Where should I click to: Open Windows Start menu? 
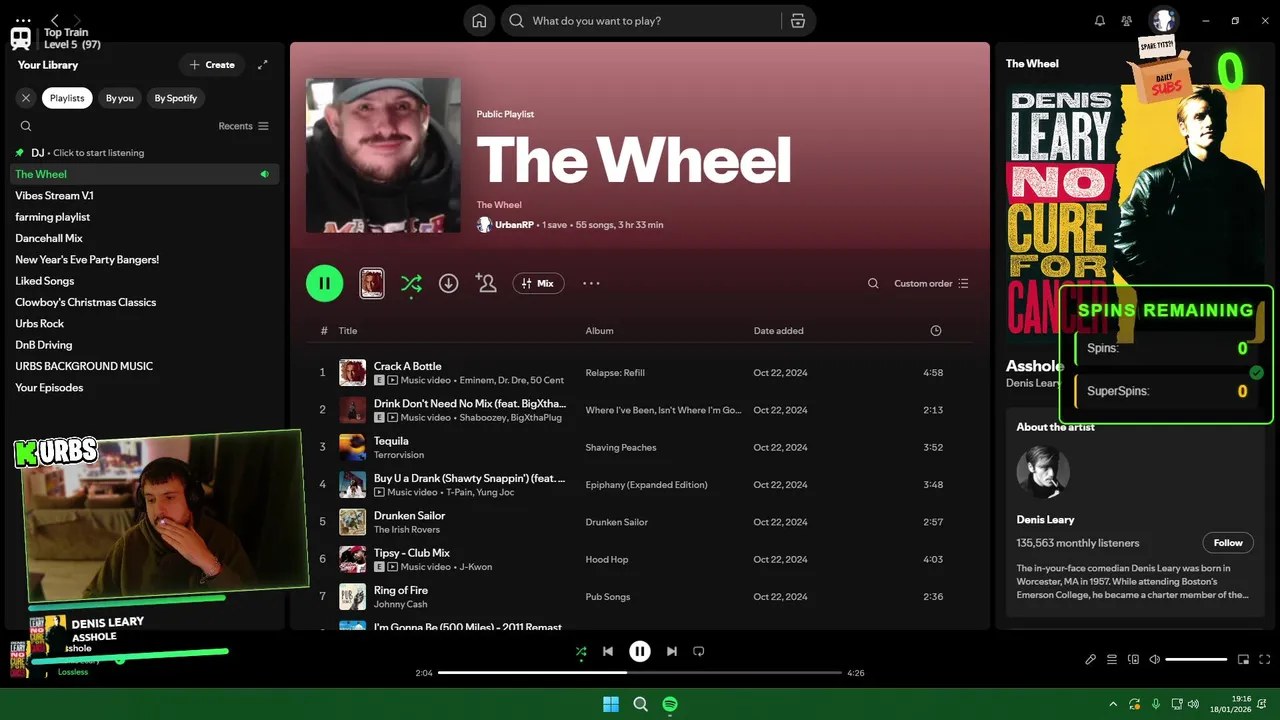click(610, 704)
